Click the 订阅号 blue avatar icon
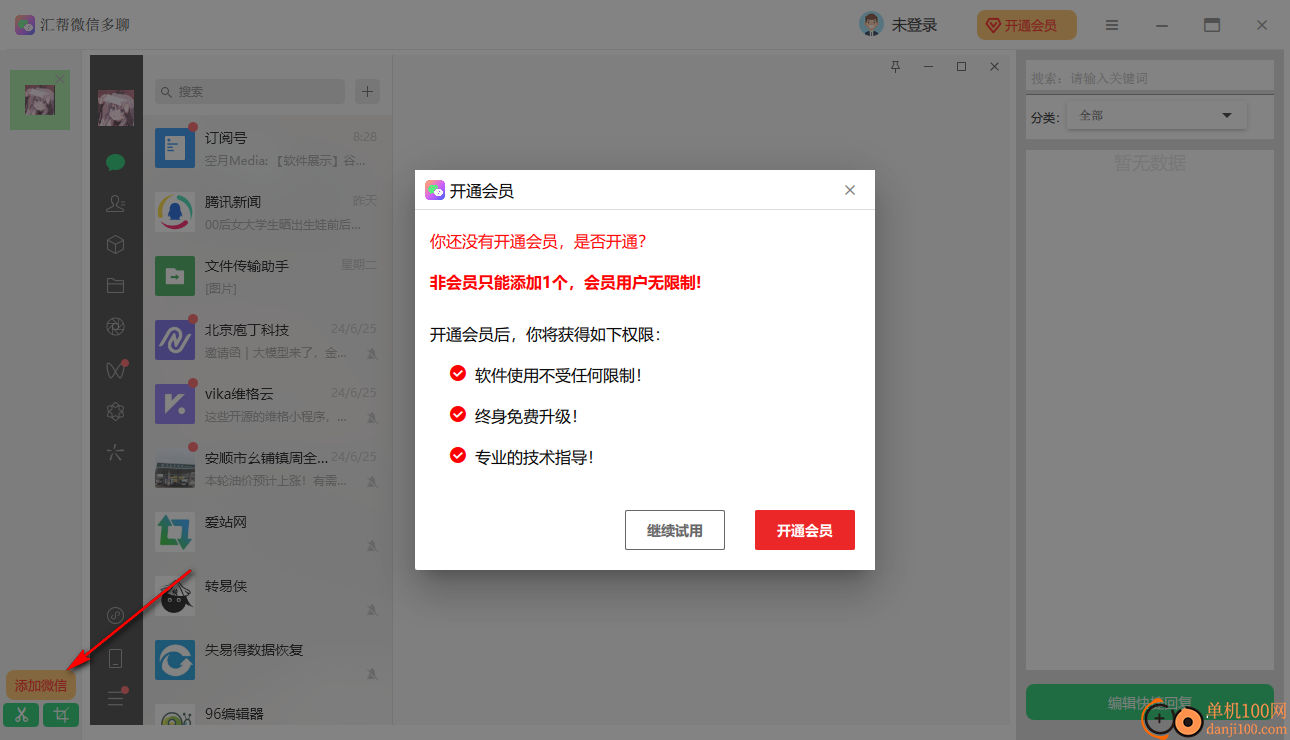The height and width of the screenshot is (740, 1290). (175, 148)
